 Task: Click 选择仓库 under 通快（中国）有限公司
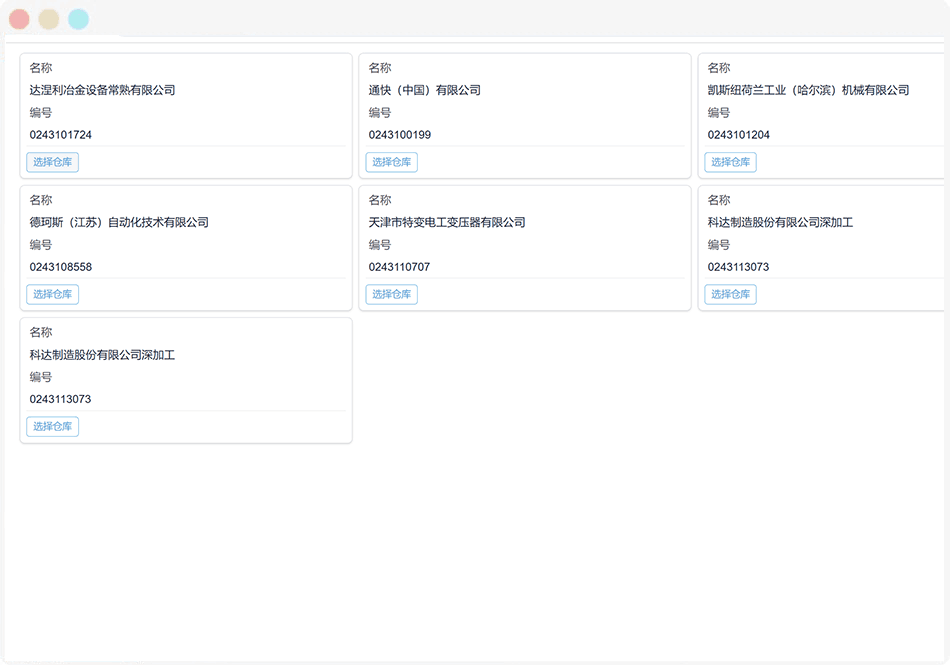tap(391, 162)
